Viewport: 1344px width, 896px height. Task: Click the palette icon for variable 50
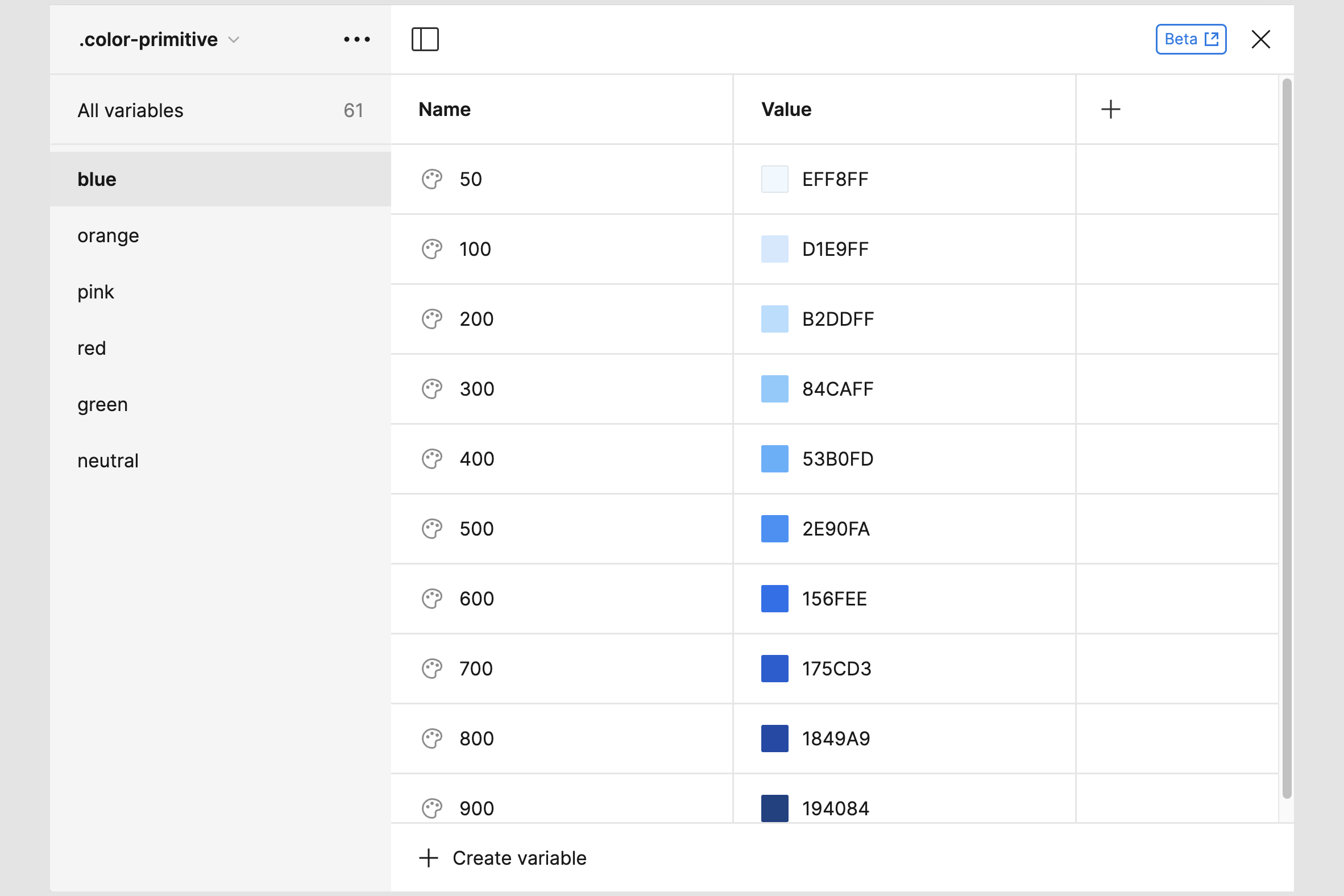432,180
